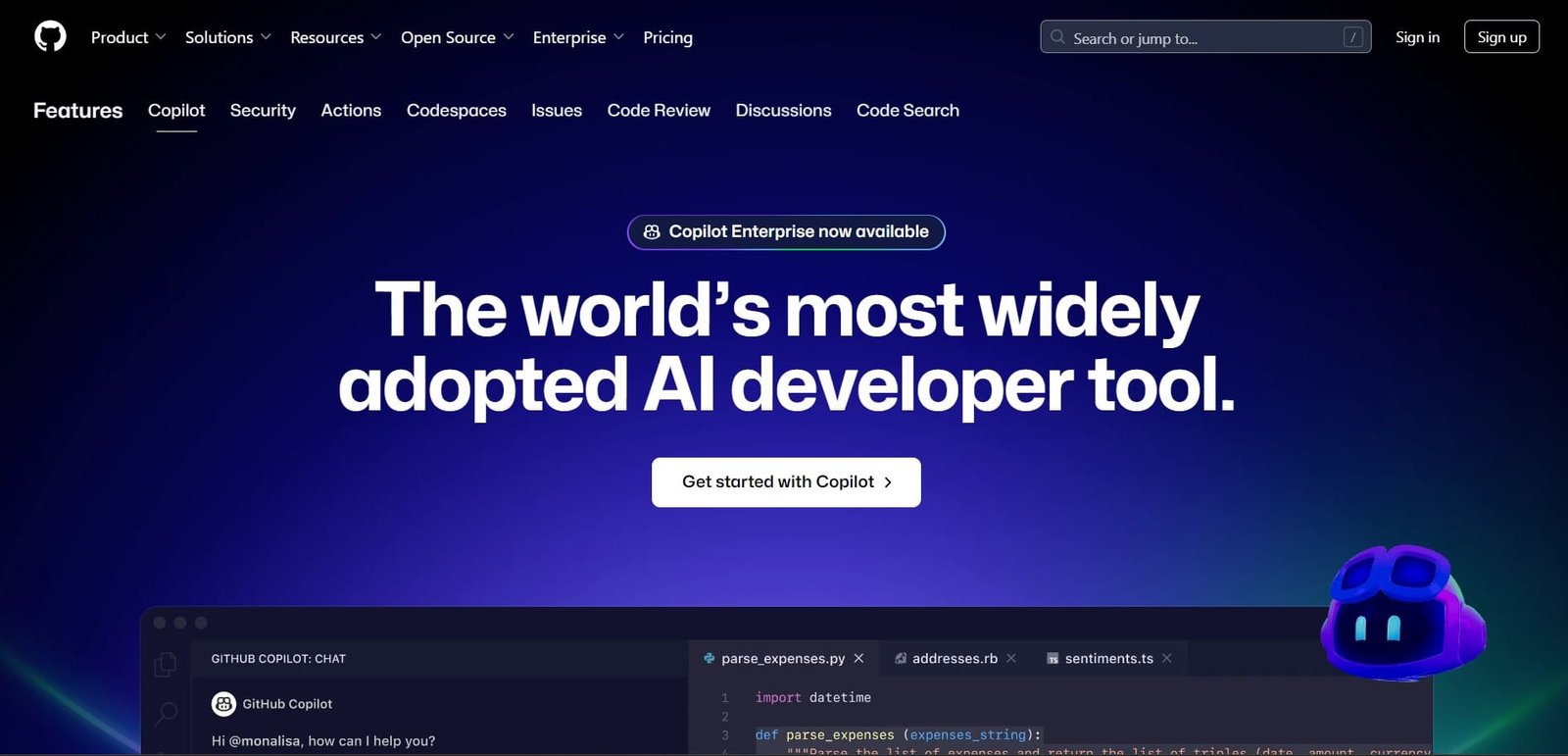
Task: Close the parse_expenses.py editor tab
Action: pyautogui.click(x=858, y=658)
